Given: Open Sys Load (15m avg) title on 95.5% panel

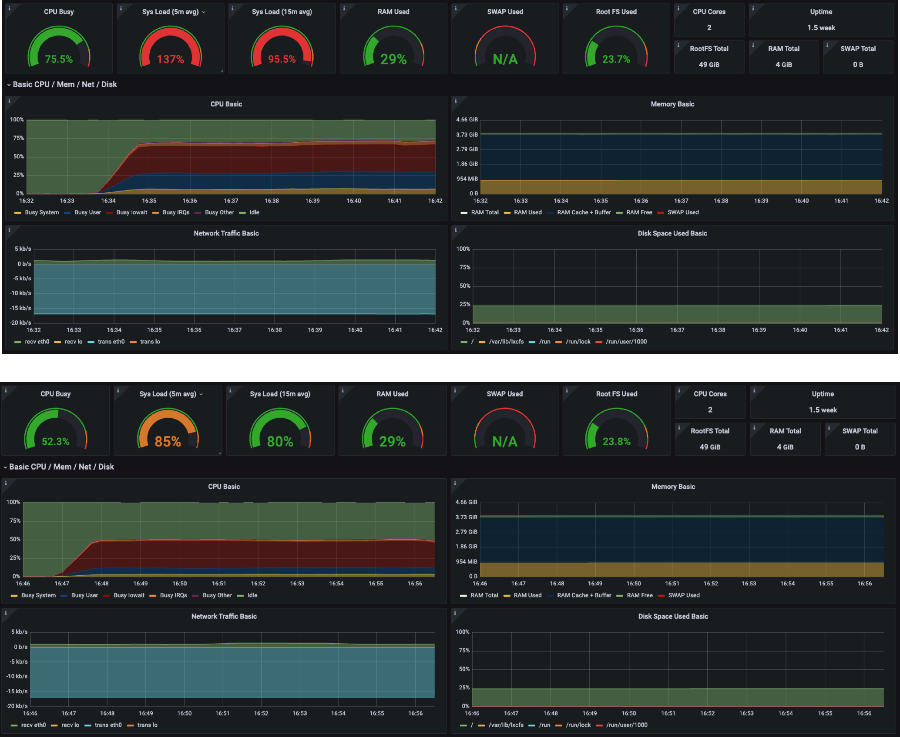Looking at the screenshot, I should (282, 11).
